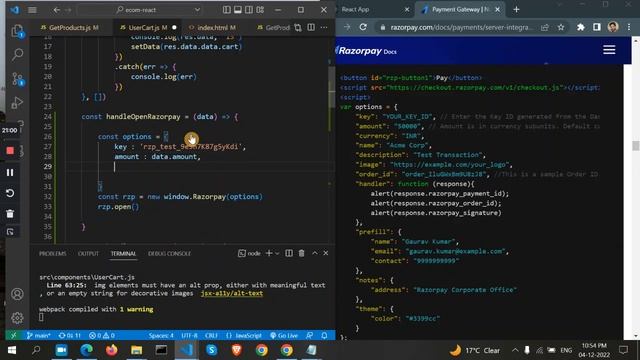Open changes icon in editor toolbar
640x360 pixels.
[x=298, y=27]
